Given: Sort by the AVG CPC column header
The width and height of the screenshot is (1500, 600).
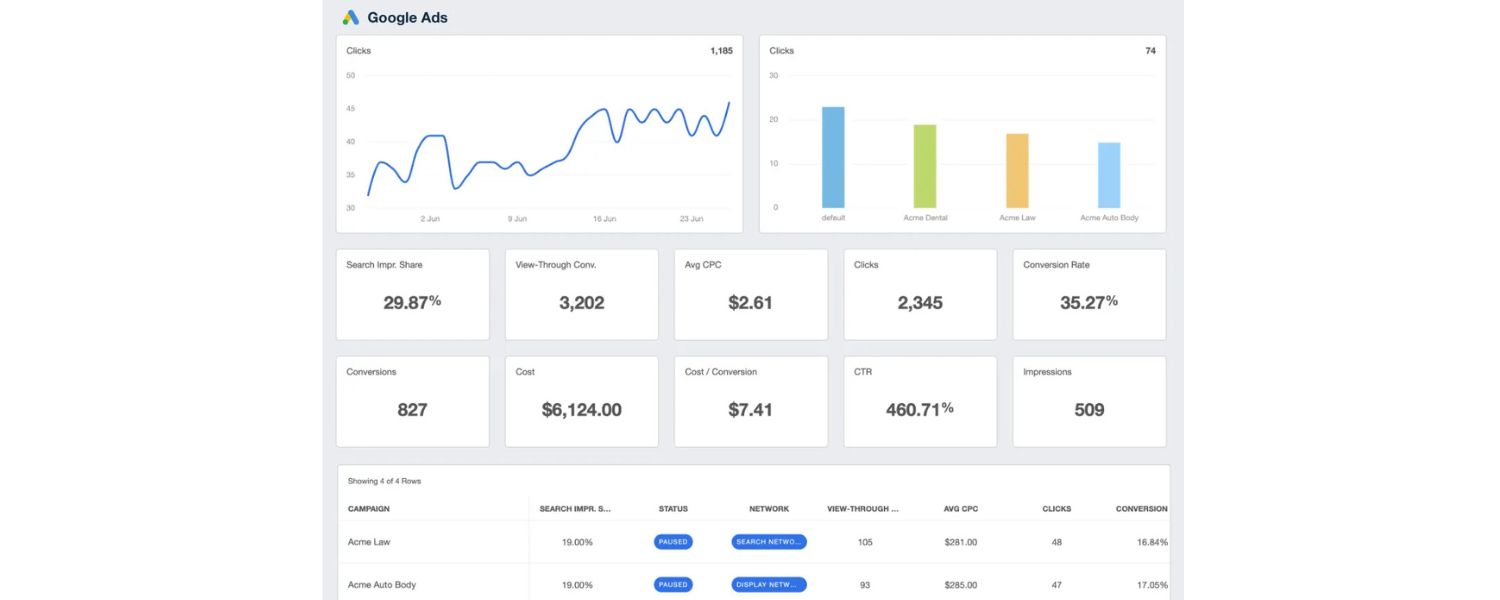Looking at the screenshot, I should point(960,509).
